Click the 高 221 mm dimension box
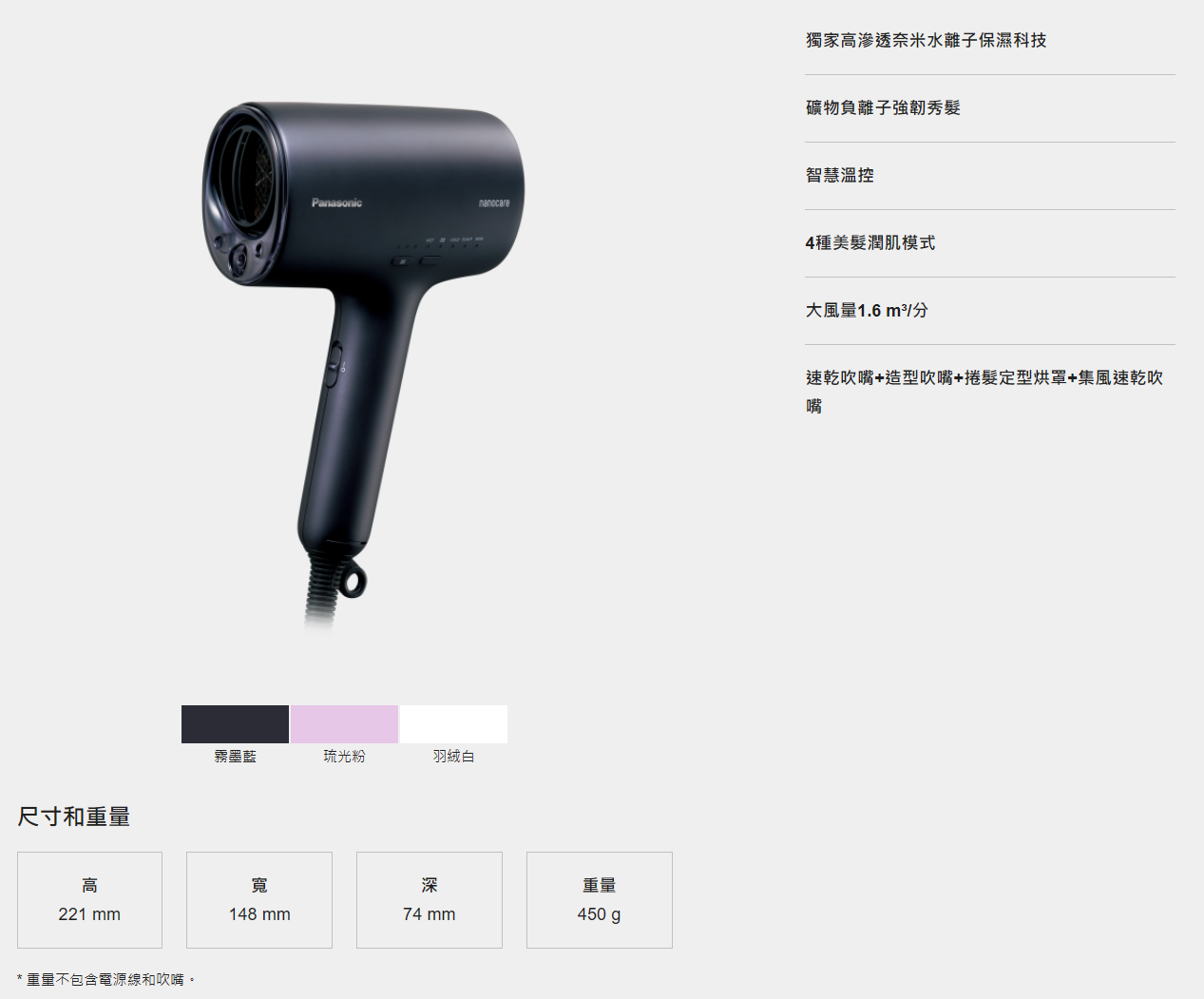This screenshot has height=999, width=1204. click(x=89, y=899)
